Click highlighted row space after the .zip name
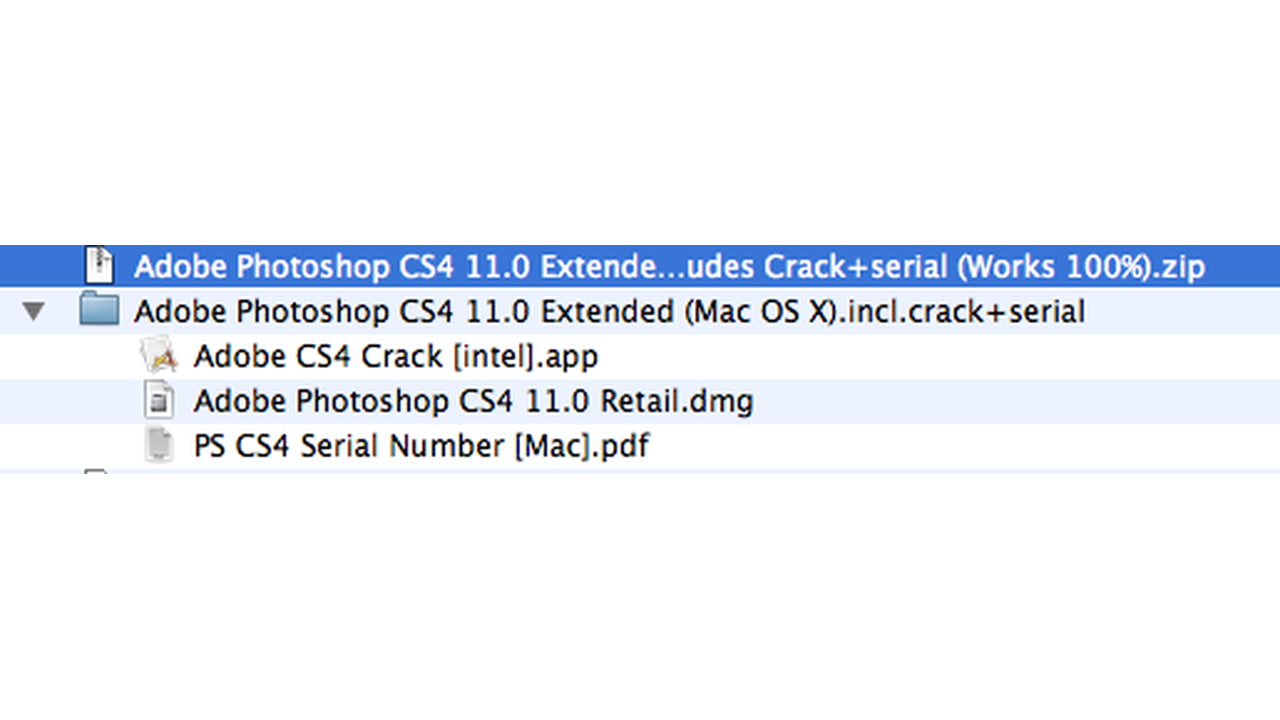Screen dimensions: 1280x720 pyautogui.click(x=1243, y=266)
